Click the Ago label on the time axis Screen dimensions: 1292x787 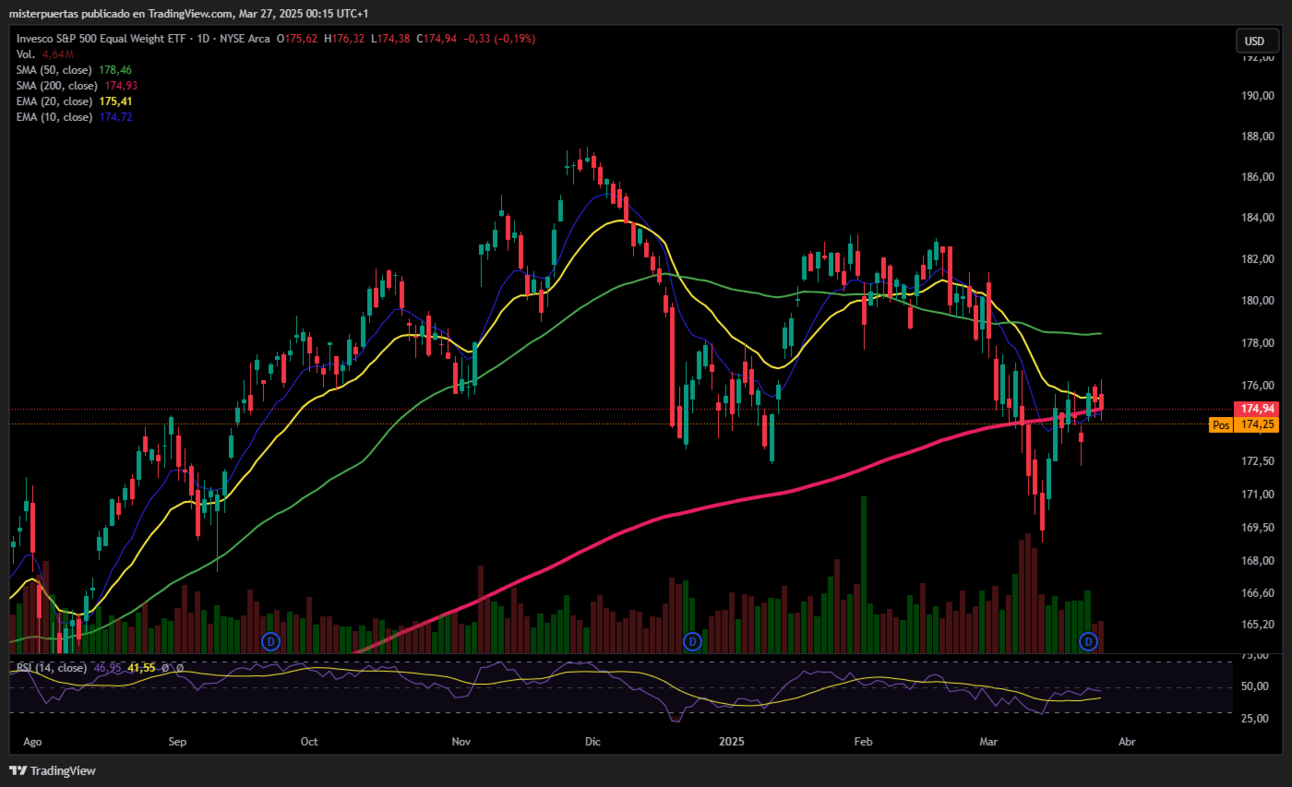click(x=32, y=742)
